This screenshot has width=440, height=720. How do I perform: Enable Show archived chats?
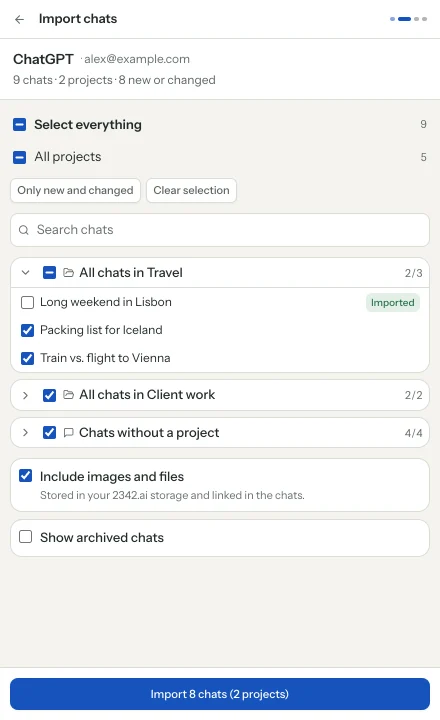pos(26,537)
